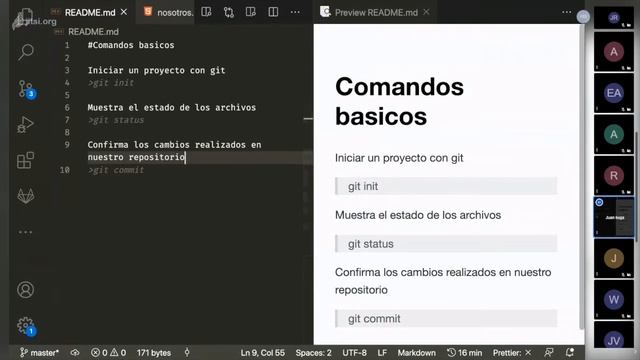This screenshot has height=360, width=640.
Task: Click the compare changes toolbar icon
Action: tap(229, 12)
